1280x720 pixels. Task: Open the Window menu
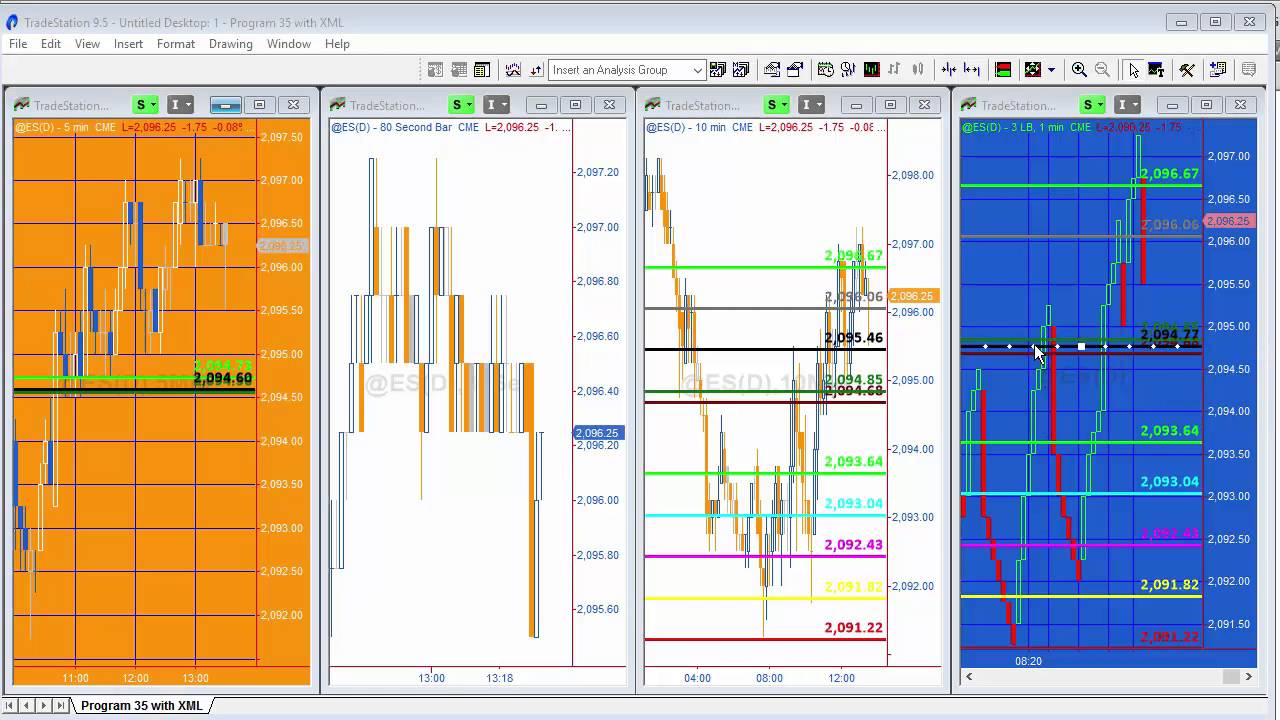pyautogui.click(x=289, y=44)
